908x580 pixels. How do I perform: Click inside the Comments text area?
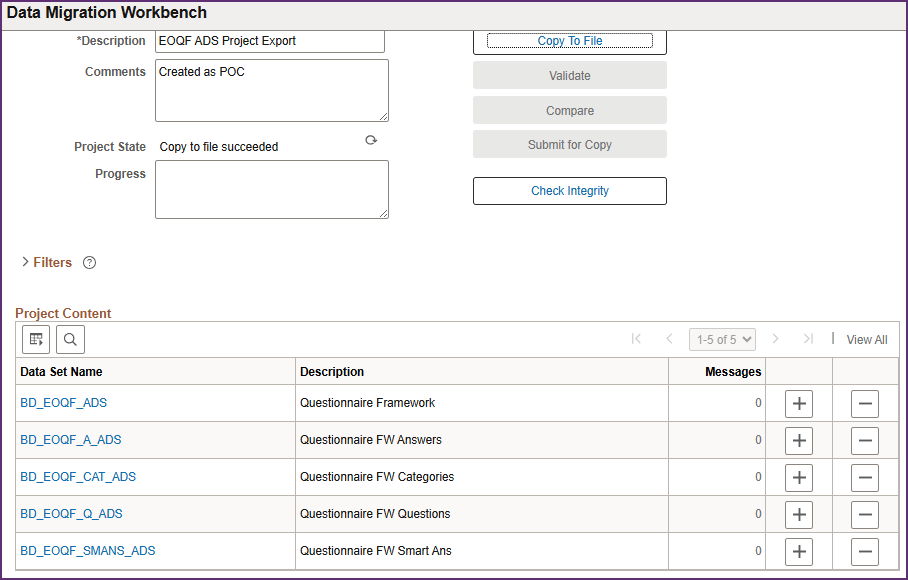(272, 90)
